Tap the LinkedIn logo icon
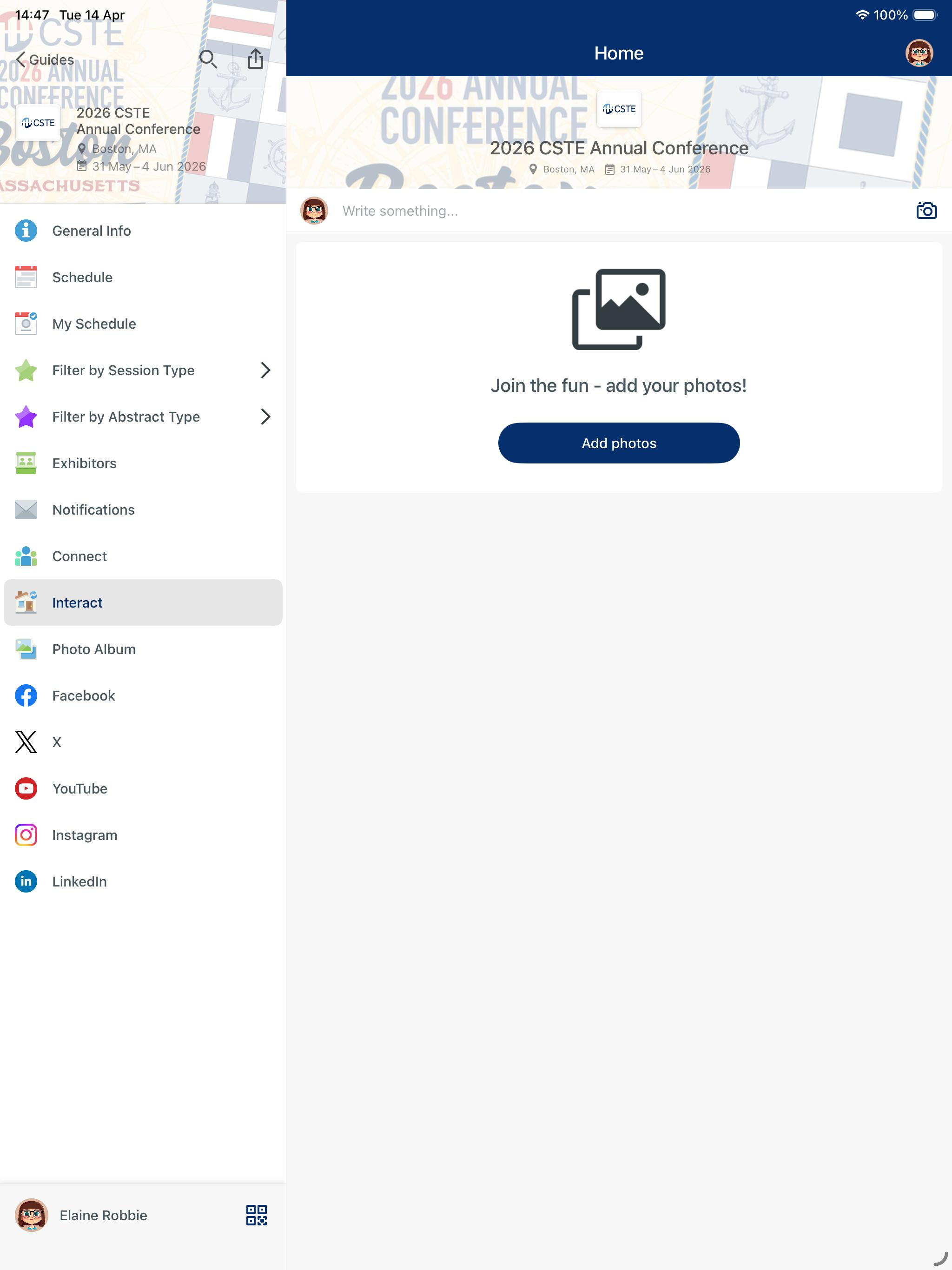 coord(26,881)
